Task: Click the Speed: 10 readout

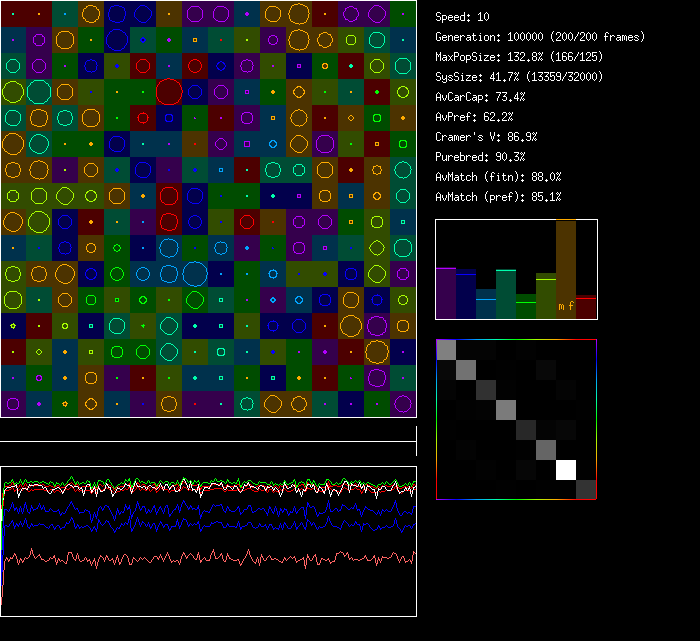Action: pyautogui.click(x=462, y=17)
